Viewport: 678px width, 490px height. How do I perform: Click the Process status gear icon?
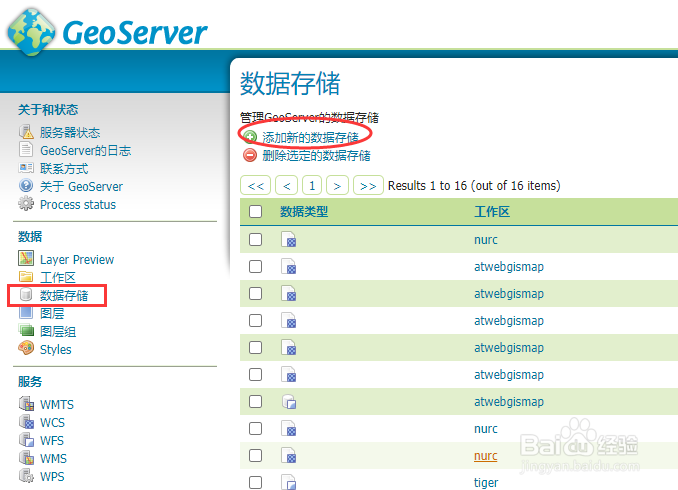[x=26, y=204]
